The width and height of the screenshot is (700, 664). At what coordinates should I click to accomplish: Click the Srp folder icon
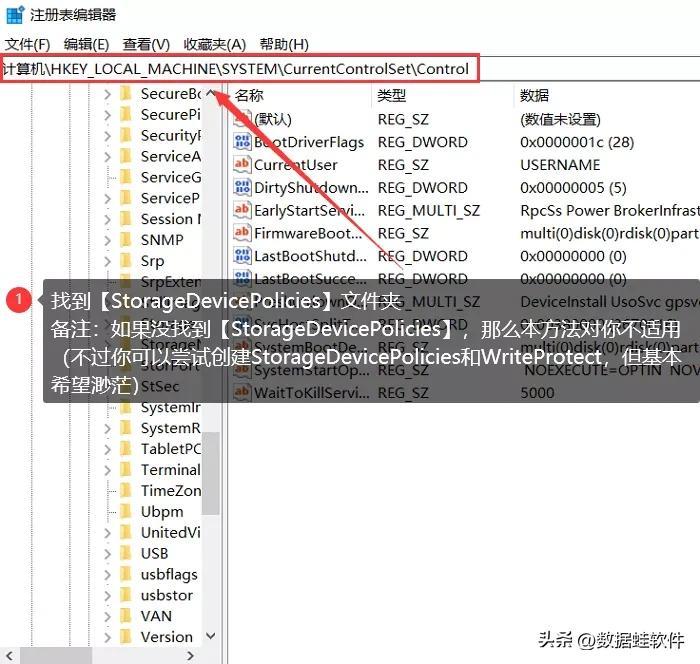coord(126,260)
